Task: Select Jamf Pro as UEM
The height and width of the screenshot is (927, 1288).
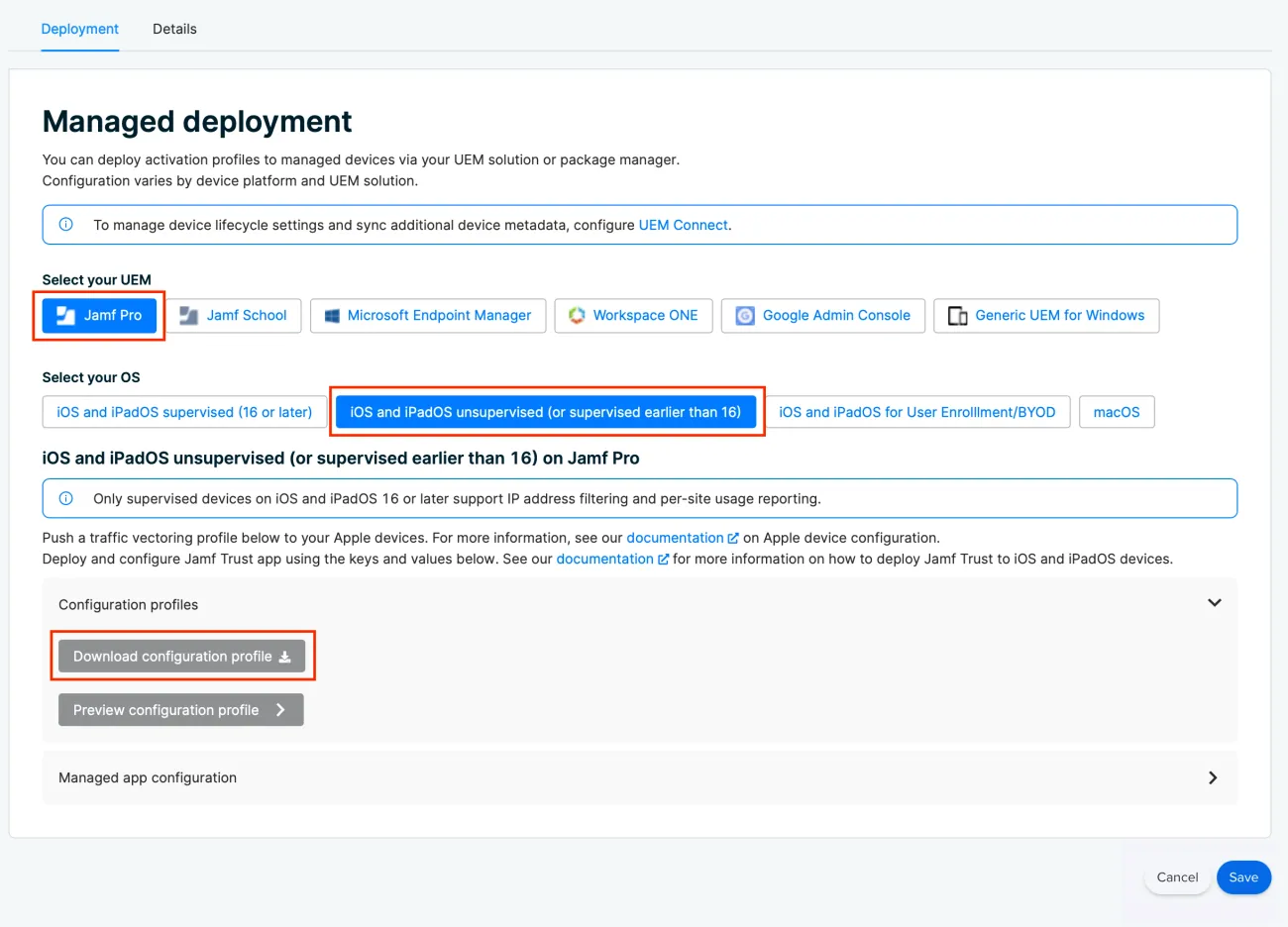Action: (99, 315)
